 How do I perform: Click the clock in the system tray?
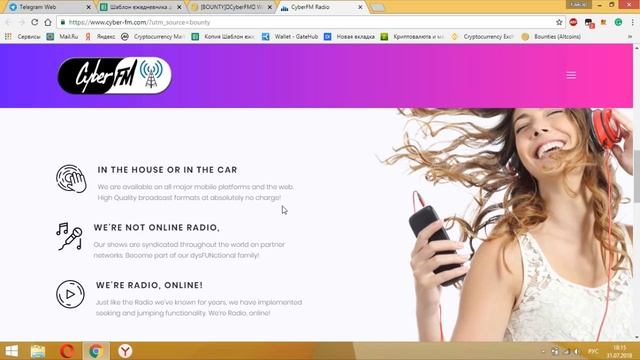pos(619,351)
